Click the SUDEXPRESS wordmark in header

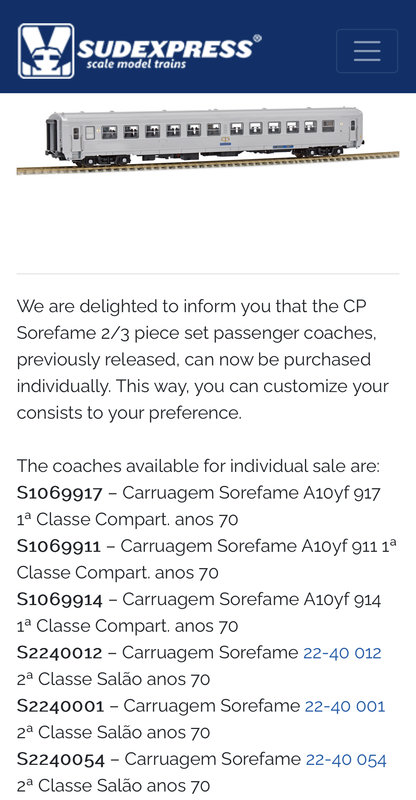tap(165, 49)
